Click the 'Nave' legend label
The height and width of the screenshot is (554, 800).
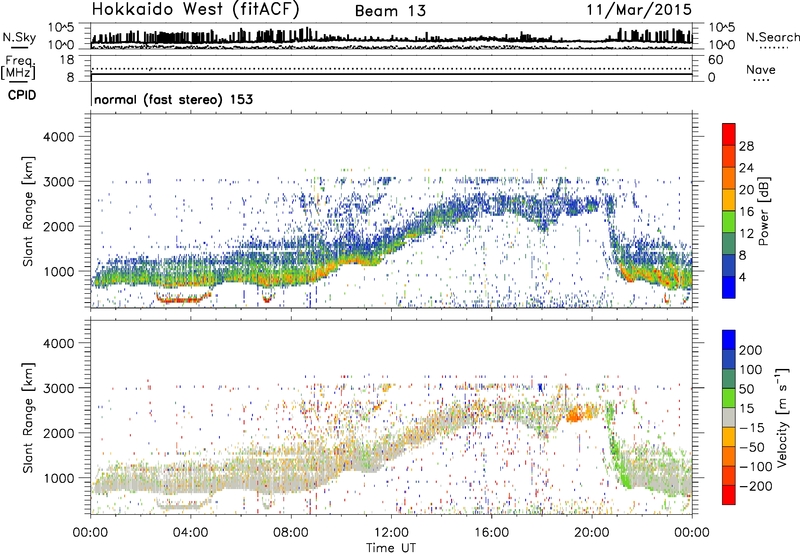pyautogui.click(x=761, y=69)
